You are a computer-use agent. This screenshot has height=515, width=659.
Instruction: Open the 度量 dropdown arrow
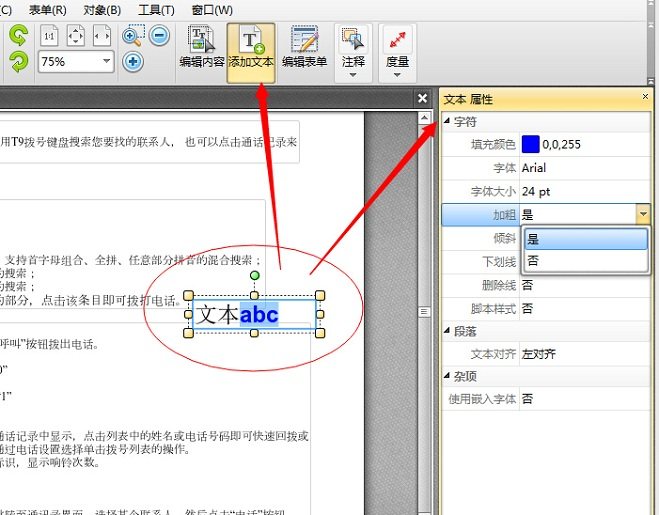click(x=397, y=75)
